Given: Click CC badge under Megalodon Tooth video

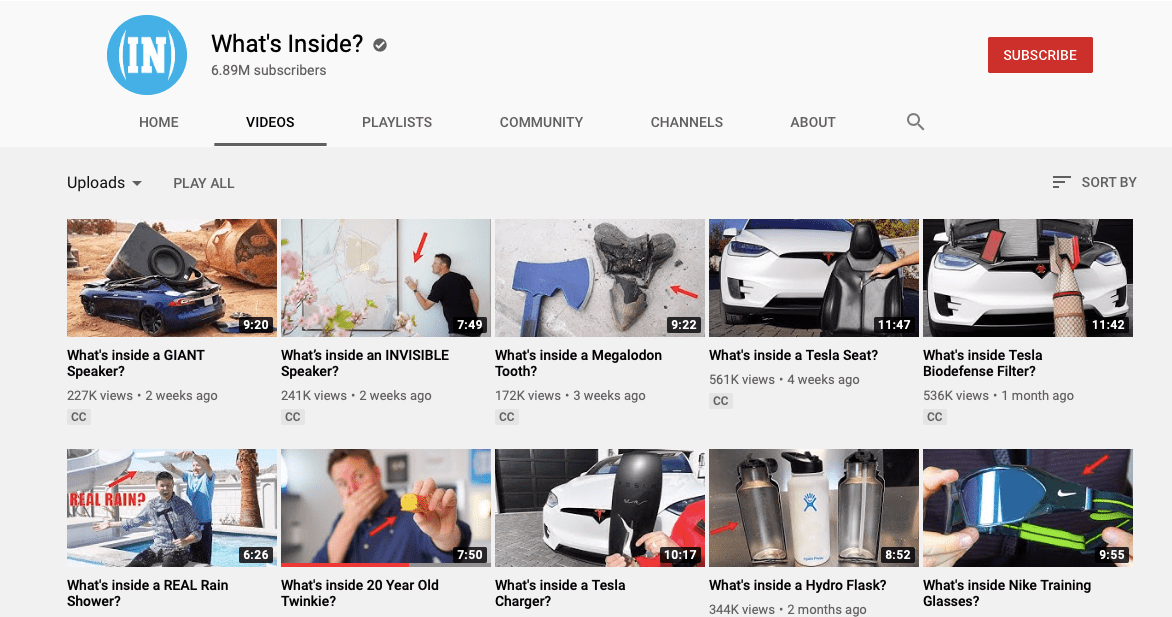Looking at the screenshot, I should (x=507, y=417).
